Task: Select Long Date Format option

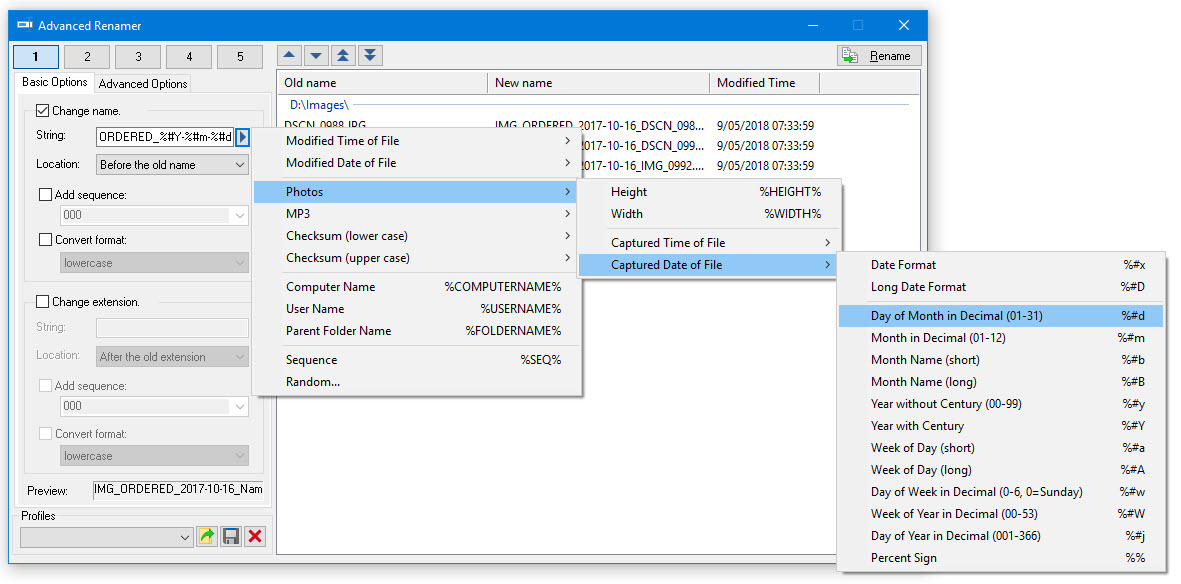Action: coord(1001,287)
